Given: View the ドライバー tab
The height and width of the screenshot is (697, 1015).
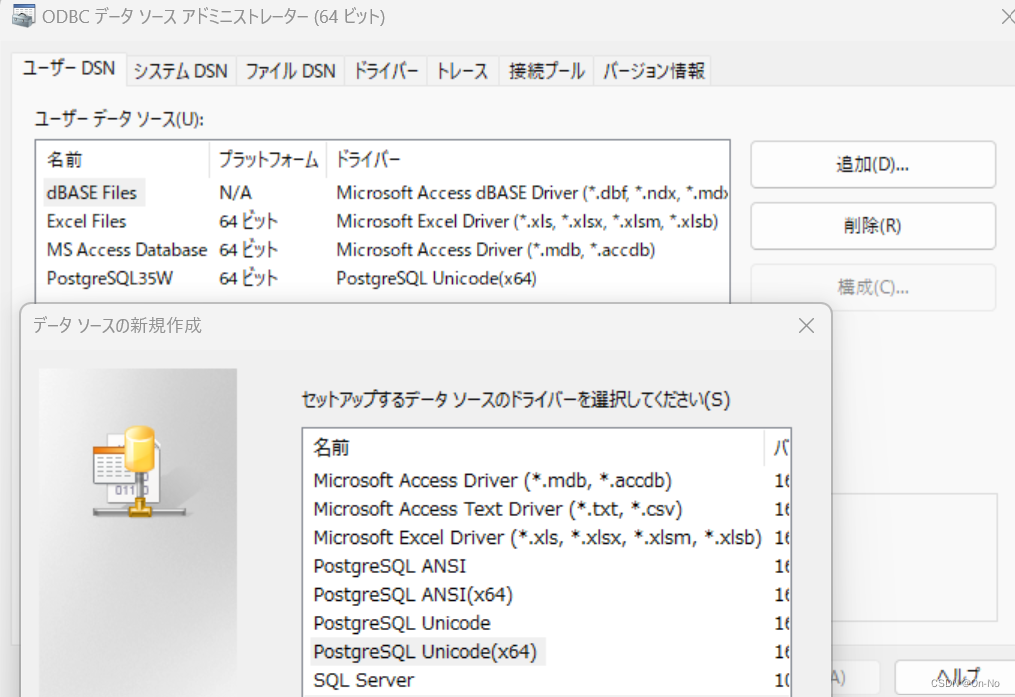Looking at the screenshot, I should click(x=385, y=70).
